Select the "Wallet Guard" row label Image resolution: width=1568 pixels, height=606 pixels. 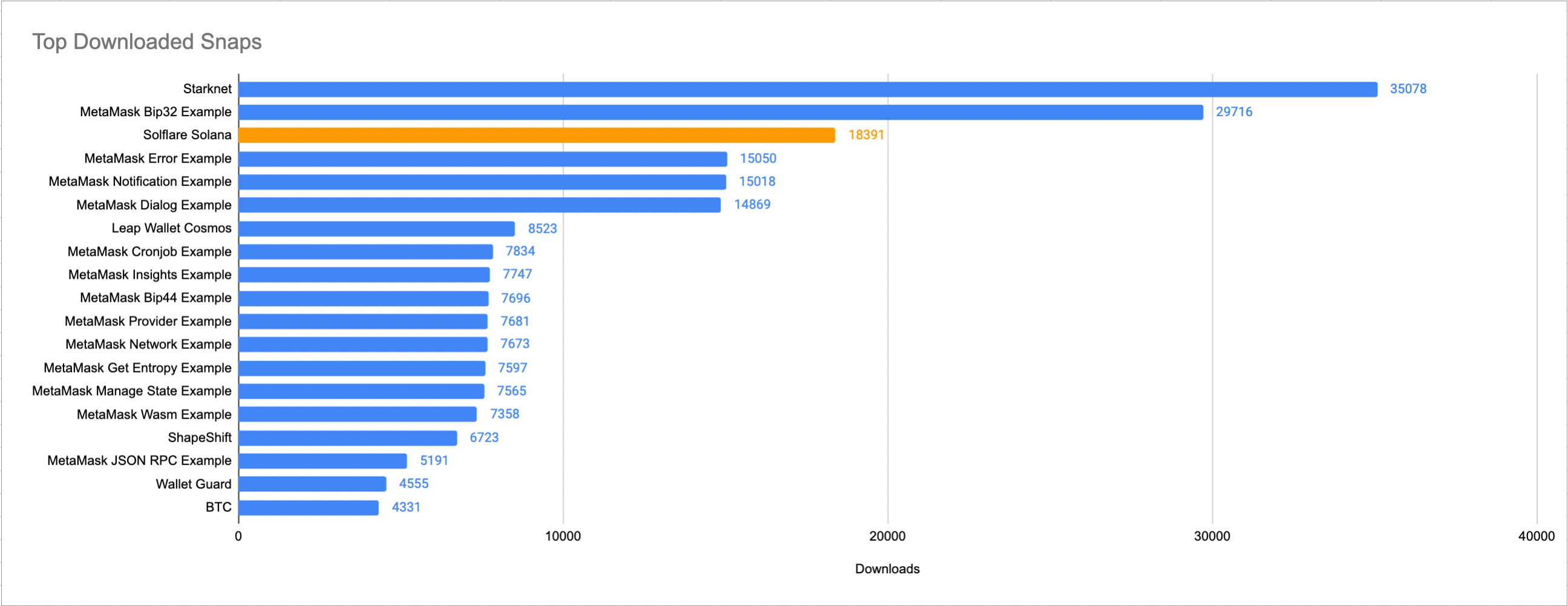194,484
